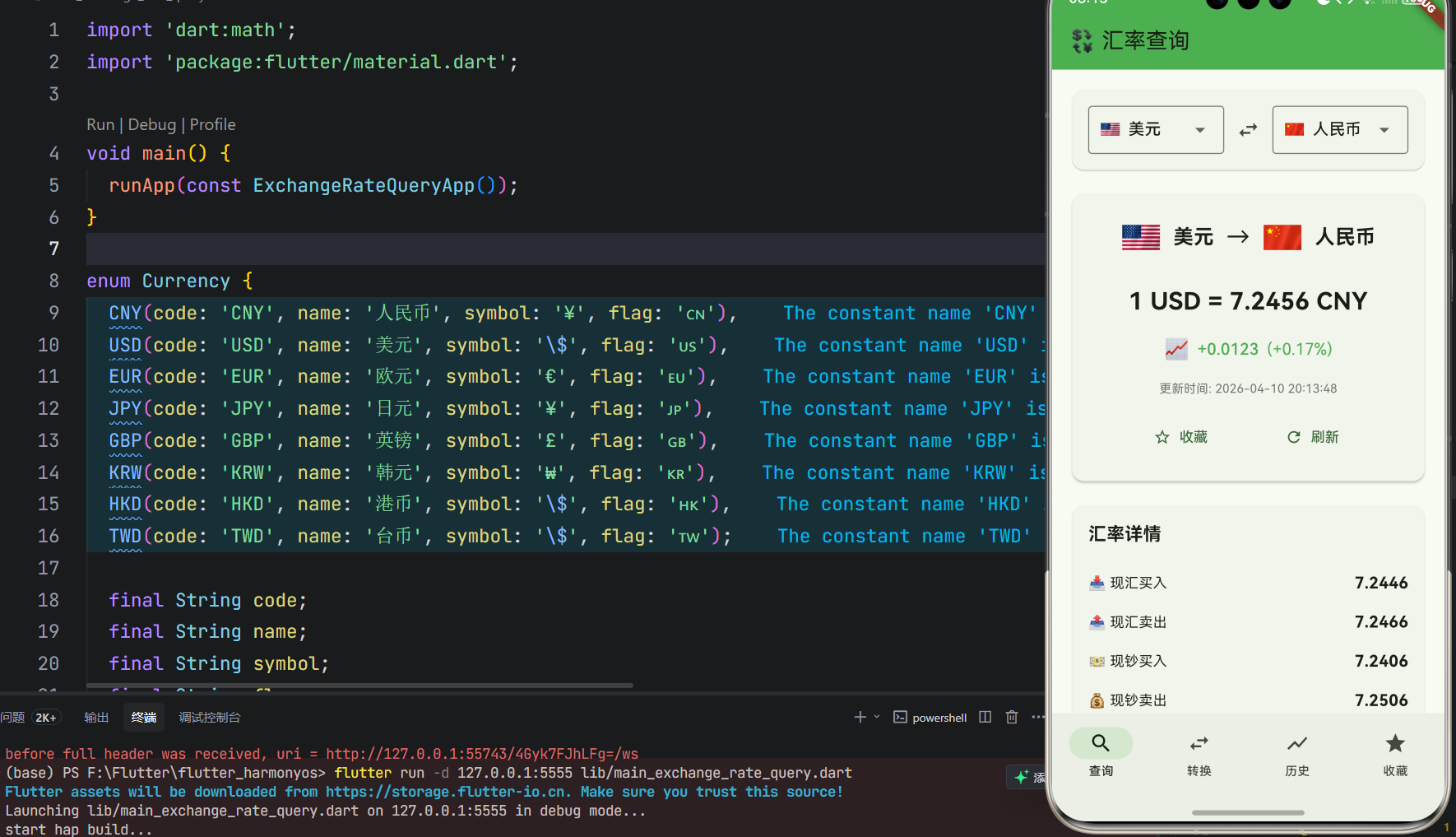Open the 输出 panel tab
Image resolution: width=1456 pixels, height=837 pixels.
click(x=96, y=718)
